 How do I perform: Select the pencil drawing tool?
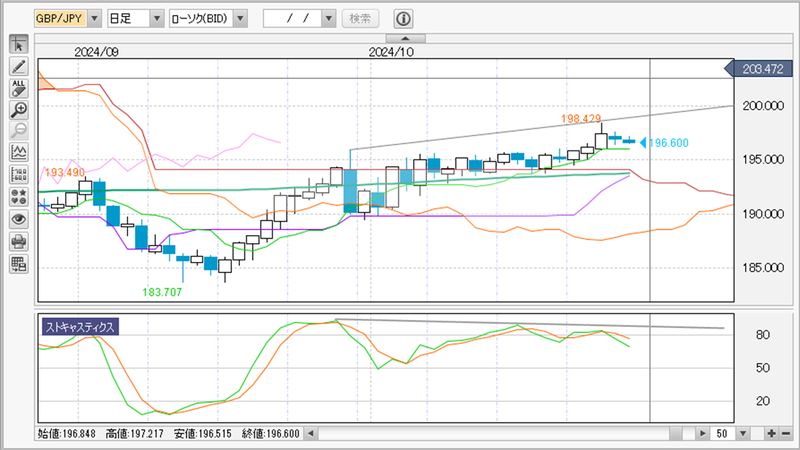18,66
